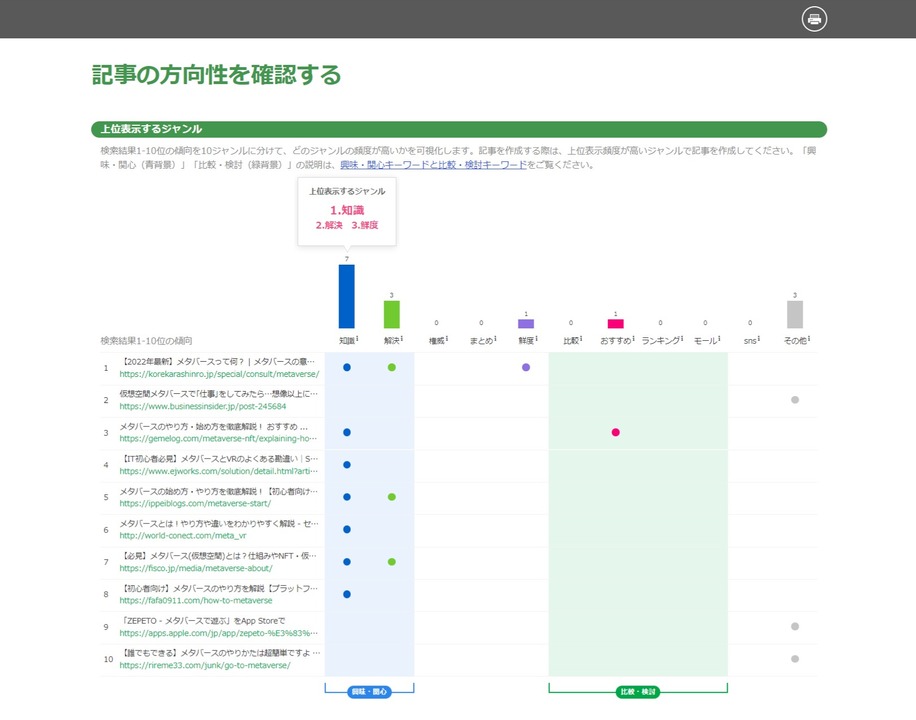916x720 pixels.
Task: Click the info icon next to その他
Action: 809,338
